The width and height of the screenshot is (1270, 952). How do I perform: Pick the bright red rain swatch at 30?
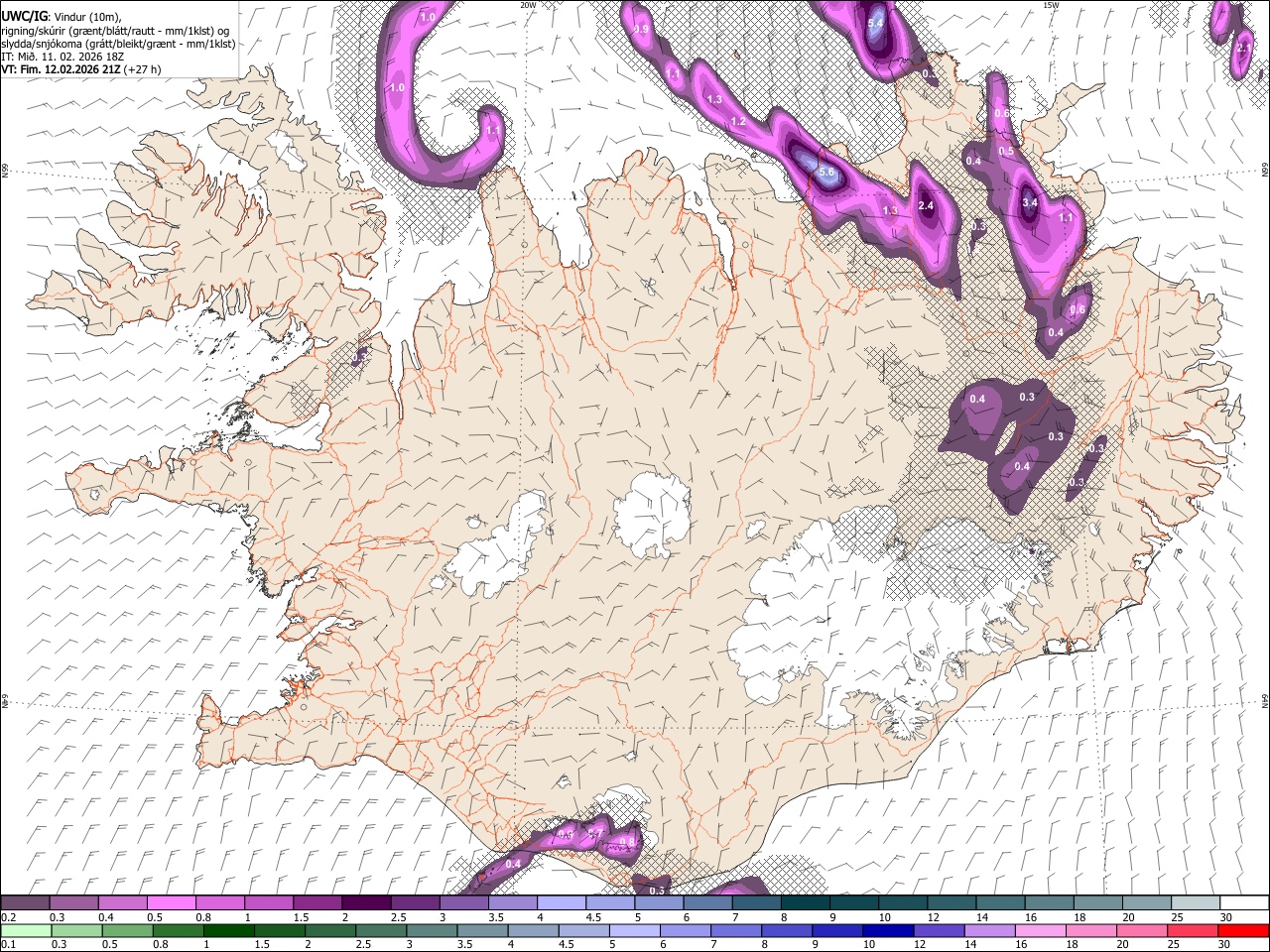pyautogui.click(x=1242, y=931)
